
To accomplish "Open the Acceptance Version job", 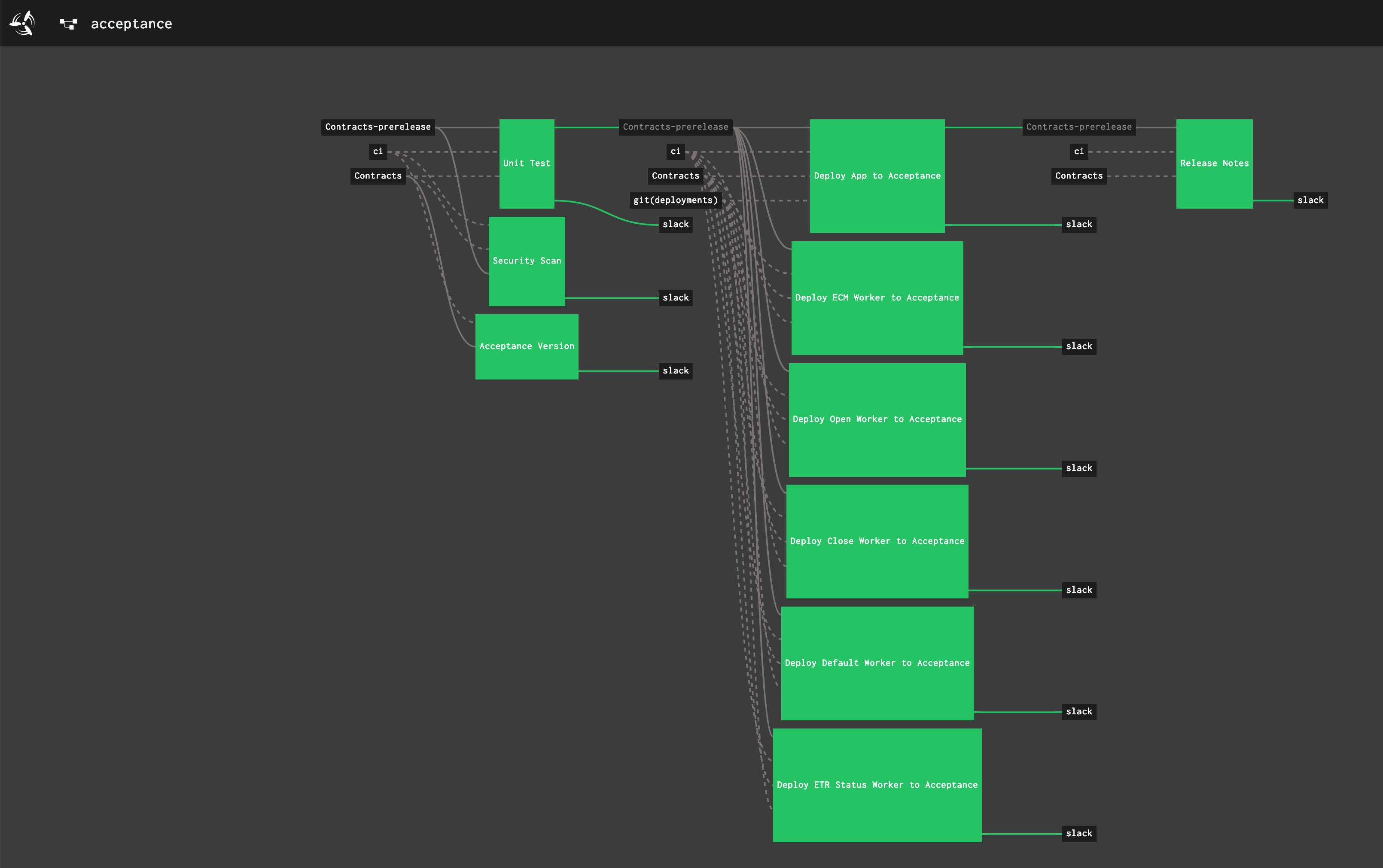I will coord(527,346).
